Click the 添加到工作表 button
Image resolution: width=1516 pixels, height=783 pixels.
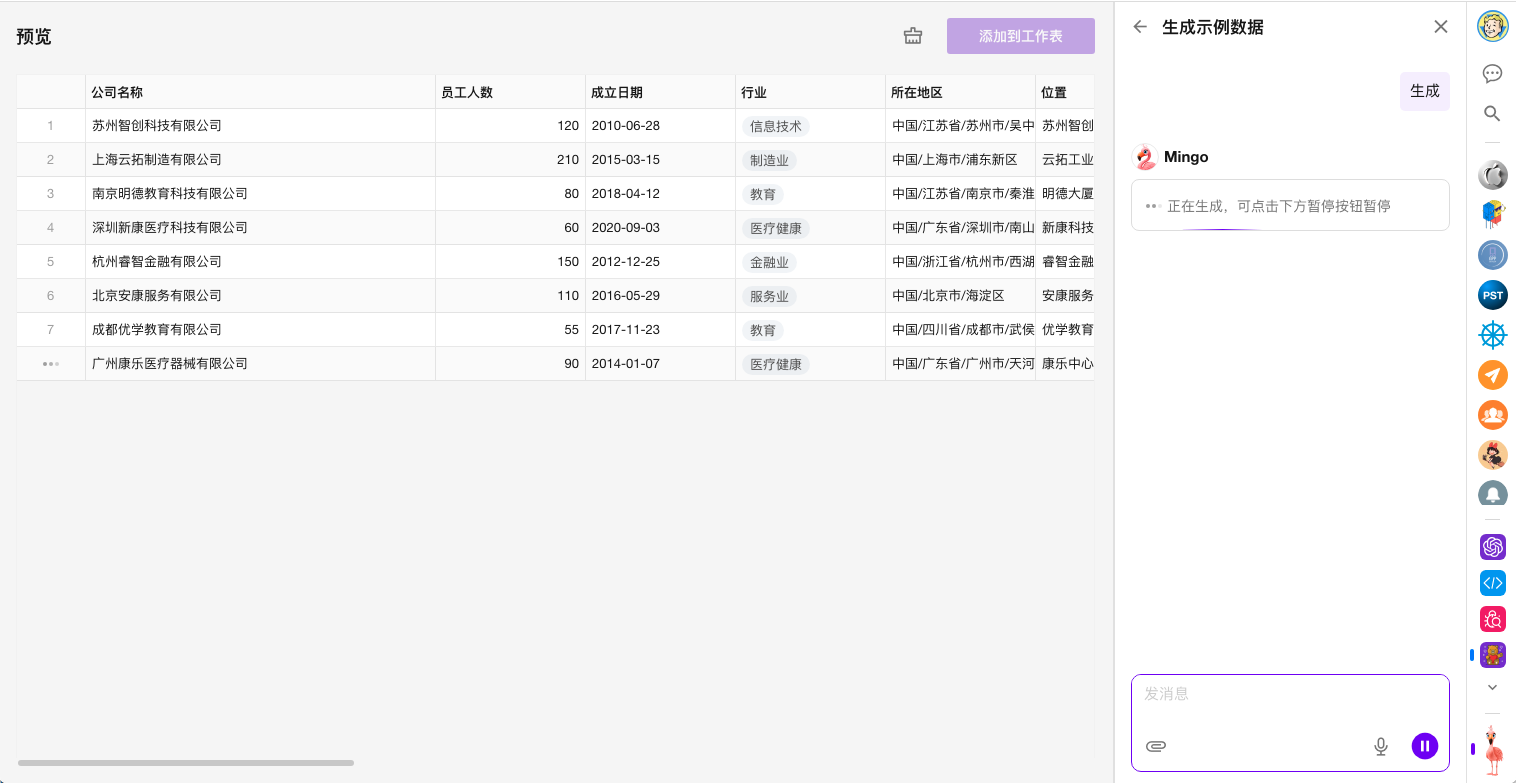click(1020, 36)
